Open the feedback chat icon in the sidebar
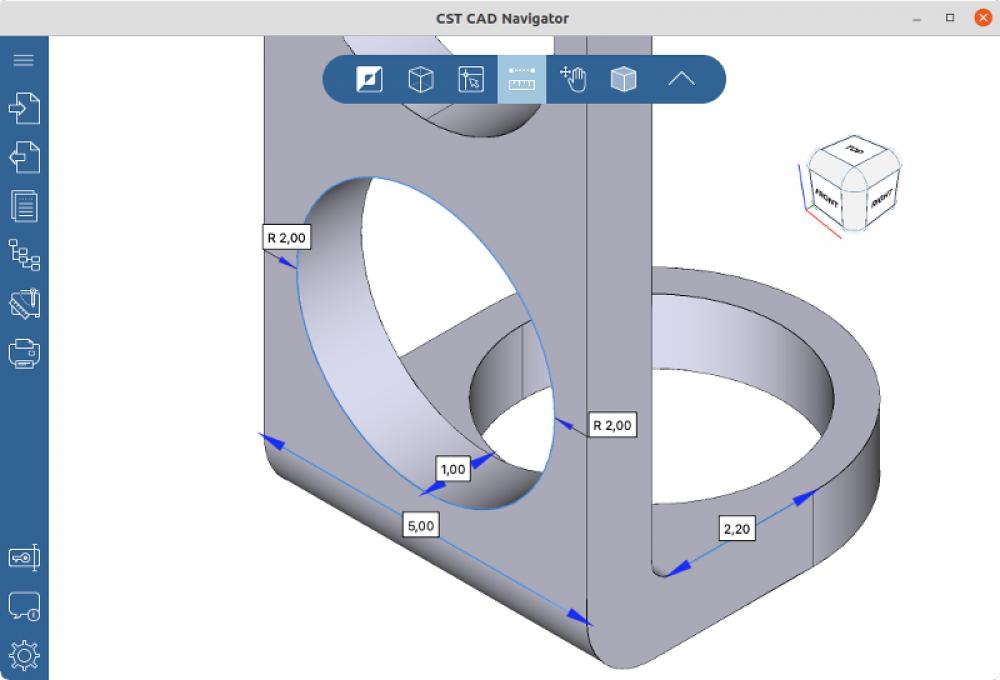The width and height of the screenshot is (1000, 680). pos(24,605)
